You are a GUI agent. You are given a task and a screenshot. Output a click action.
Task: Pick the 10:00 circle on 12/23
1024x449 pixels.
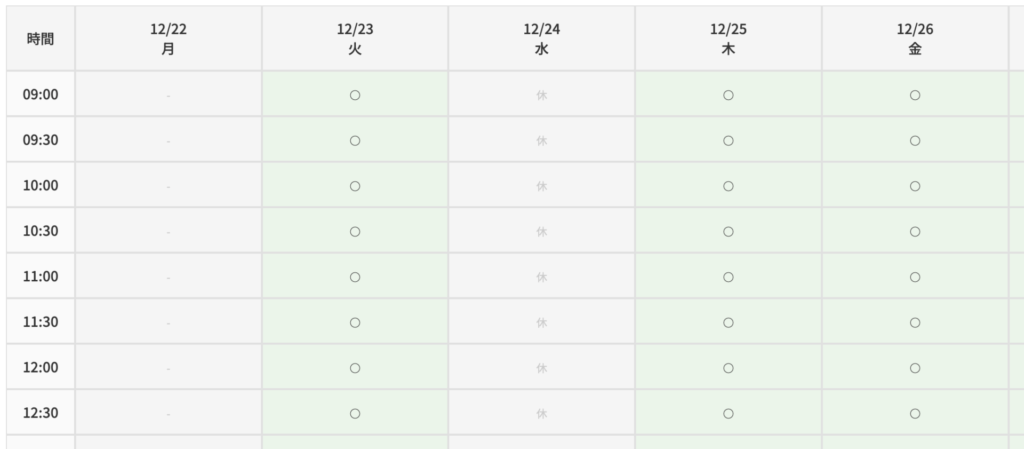point(355,186)
